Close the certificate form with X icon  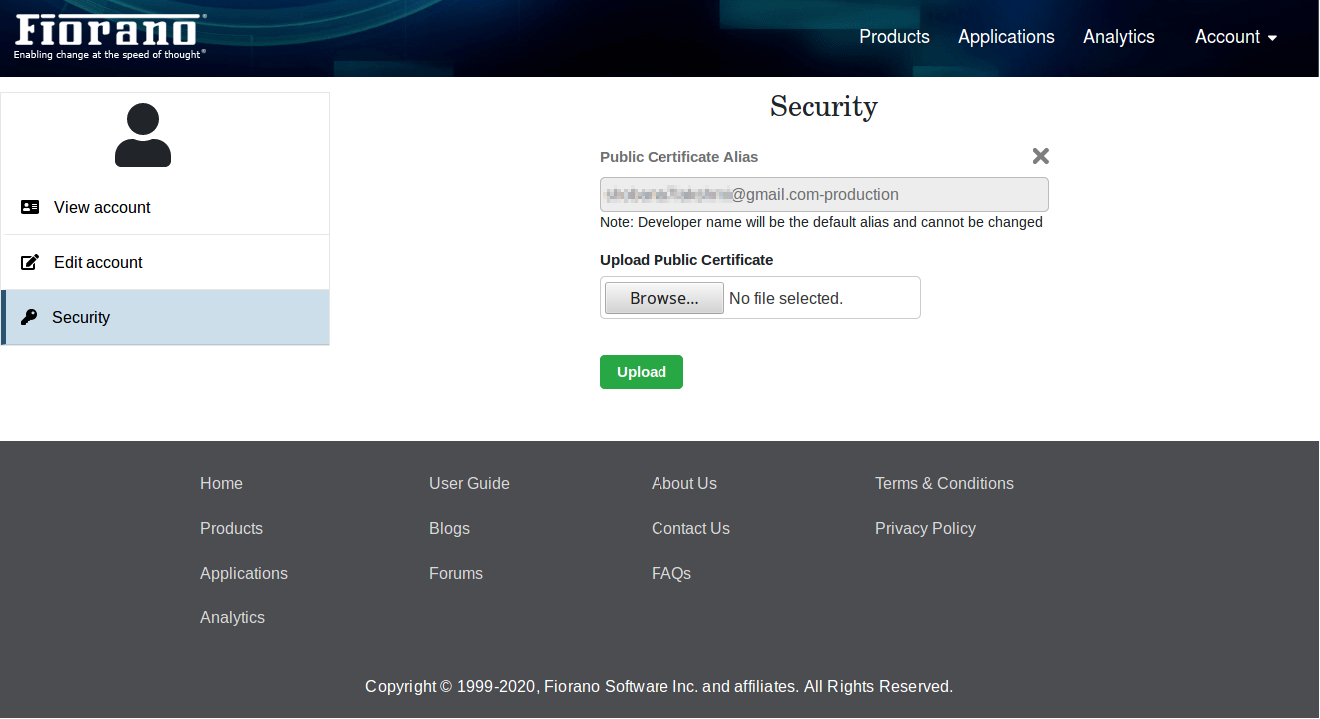click(1040, 156)
